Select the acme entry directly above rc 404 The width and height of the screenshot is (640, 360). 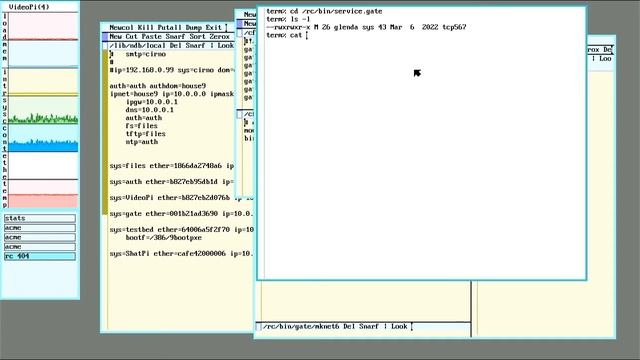point(40,247)
